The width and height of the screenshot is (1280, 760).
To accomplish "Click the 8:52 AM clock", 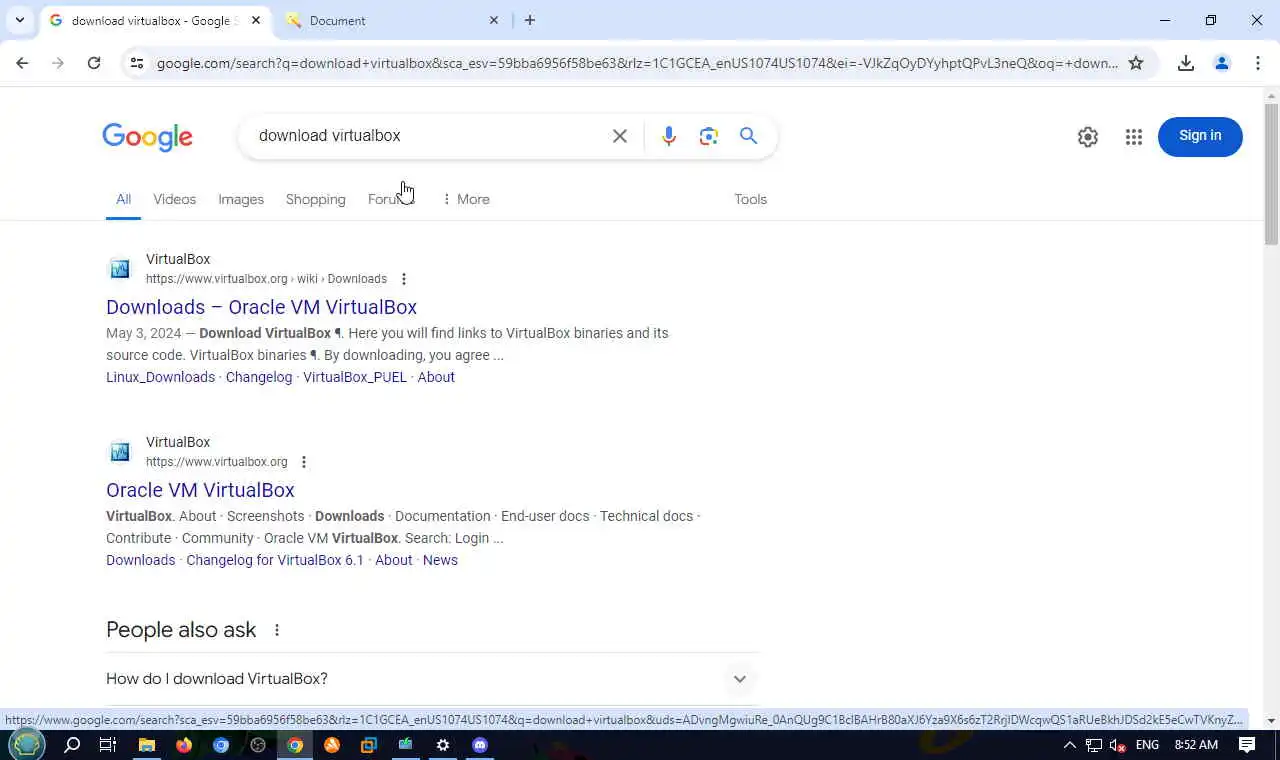I will (1196, 745).
